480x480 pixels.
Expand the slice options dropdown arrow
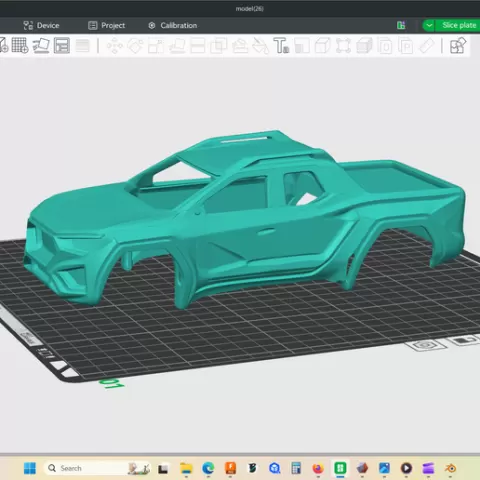pyautogui.click(x=429, y=25)
